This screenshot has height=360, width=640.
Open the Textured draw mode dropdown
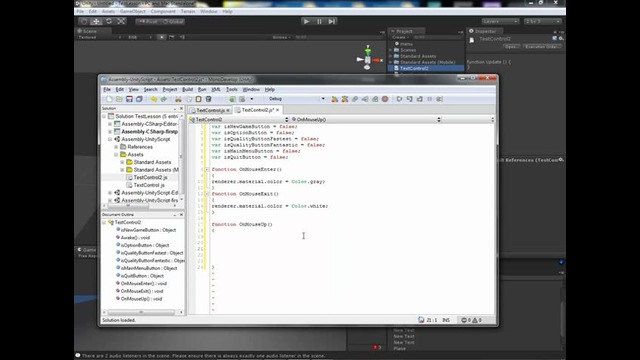[x=100, y=37]
